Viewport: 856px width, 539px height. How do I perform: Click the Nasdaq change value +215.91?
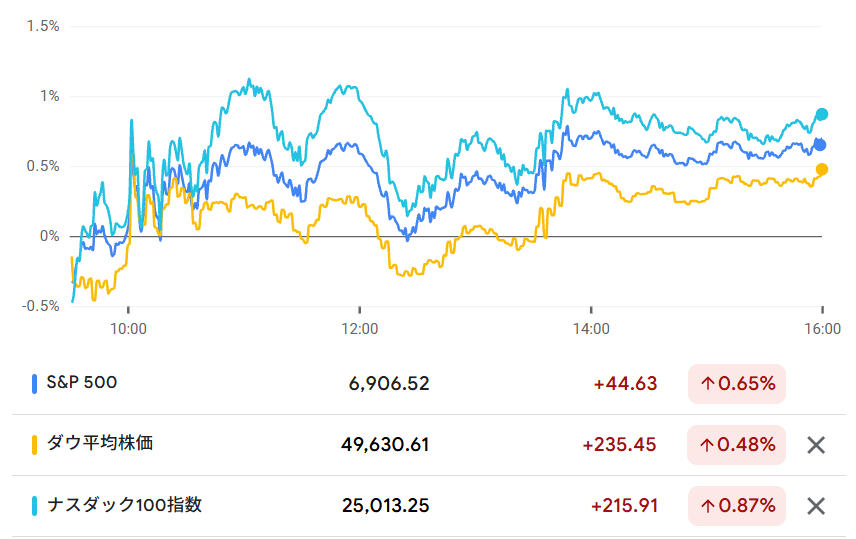click(624, 506)
